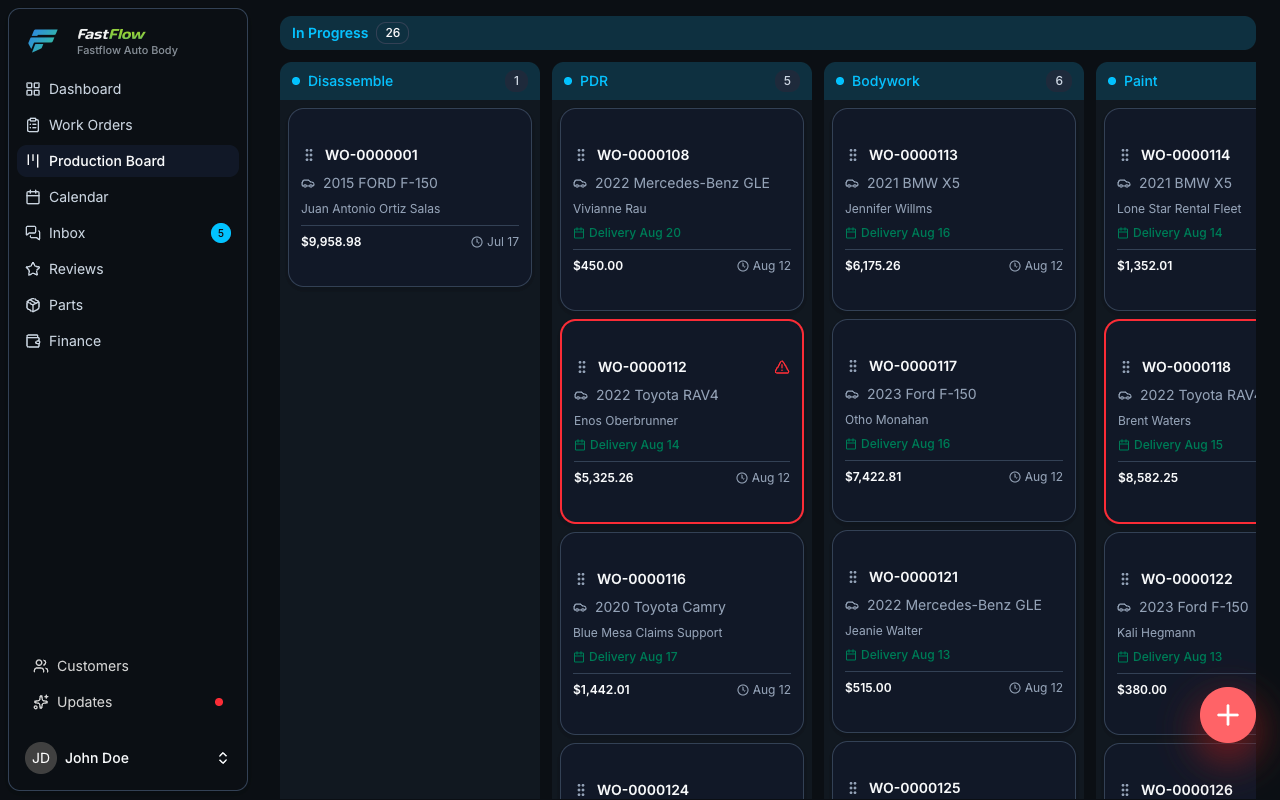Open work order WO-0000113
This screenshot has width=1280, height=800.
[x=913, y=155]
